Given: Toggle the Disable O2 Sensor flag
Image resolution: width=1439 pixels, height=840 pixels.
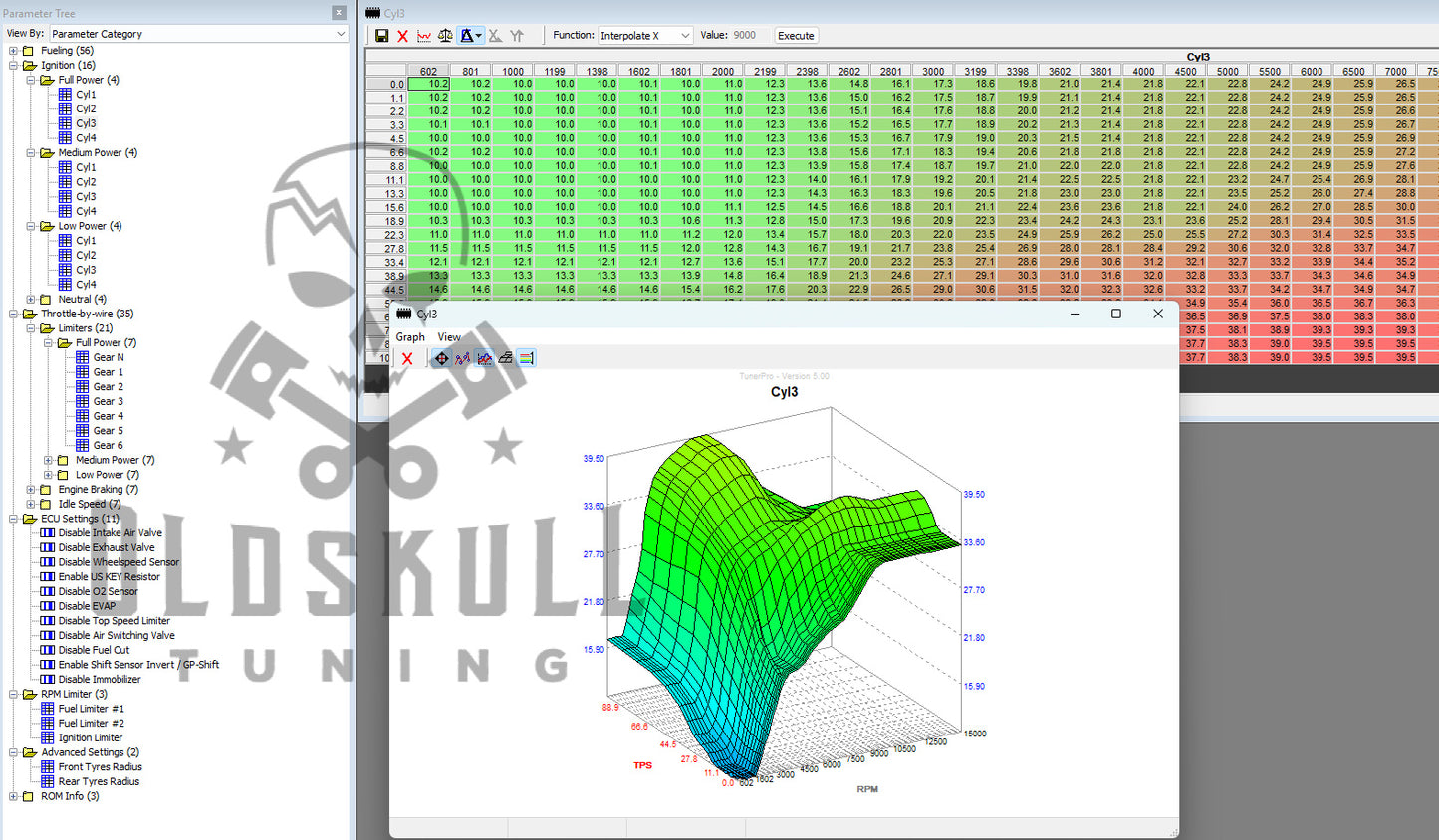Looking at the screenshot, I should [98, 591].
